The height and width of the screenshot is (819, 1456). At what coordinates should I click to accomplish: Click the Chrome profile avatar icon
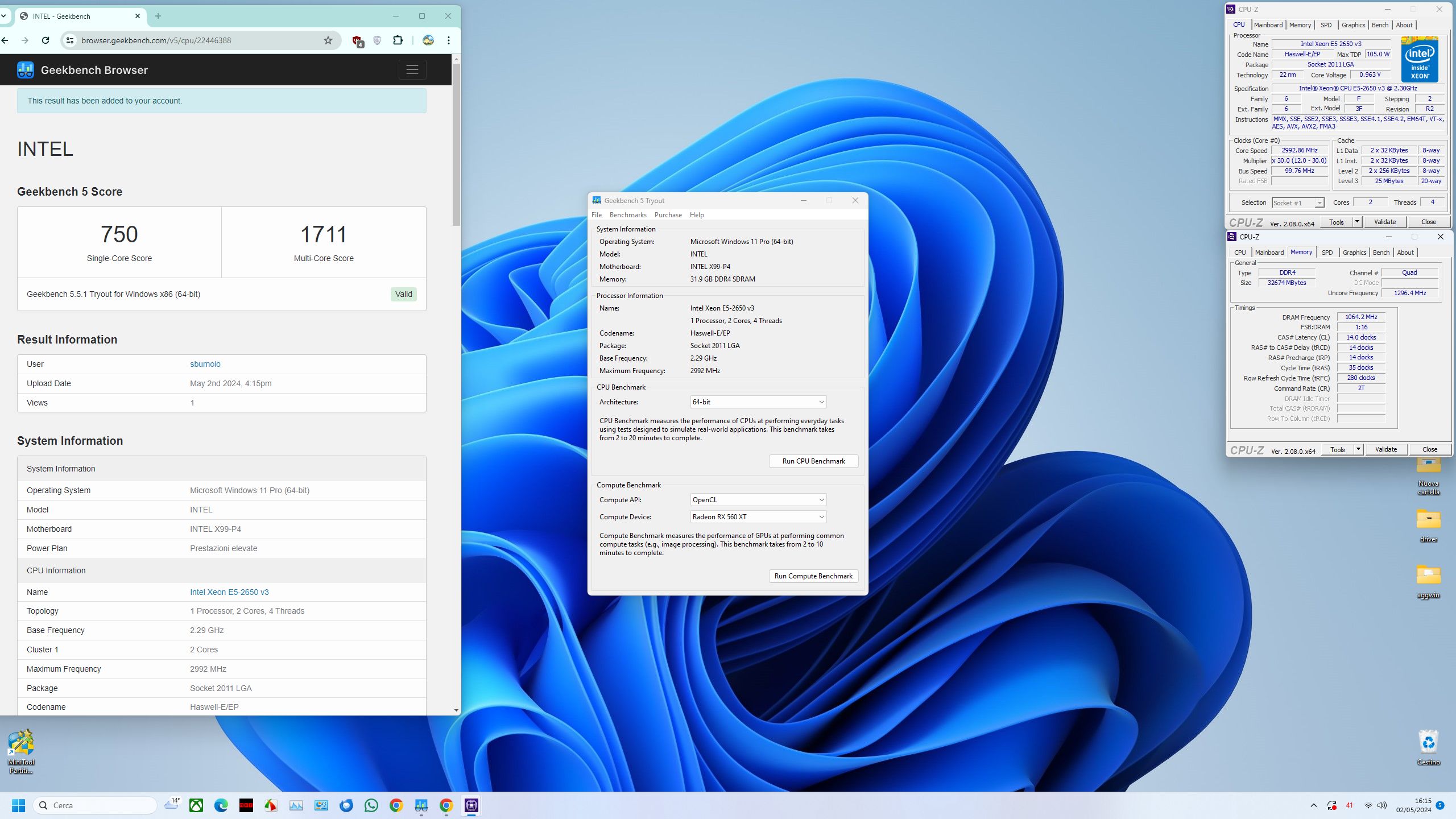(428, 40)
